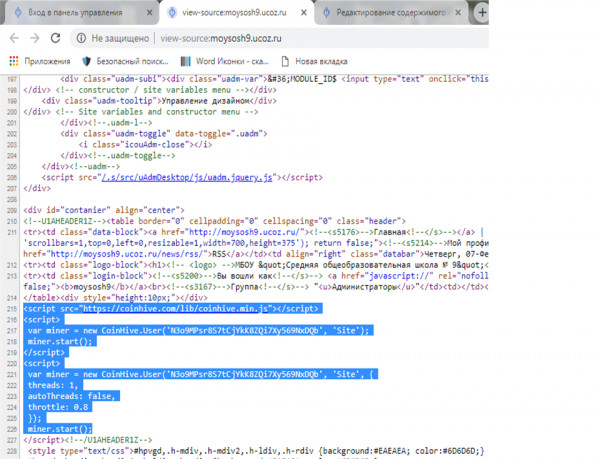Close the 'Редактирование содержимого' tab
This screenshot has height=459, width=600.
(x=458, y=13)
